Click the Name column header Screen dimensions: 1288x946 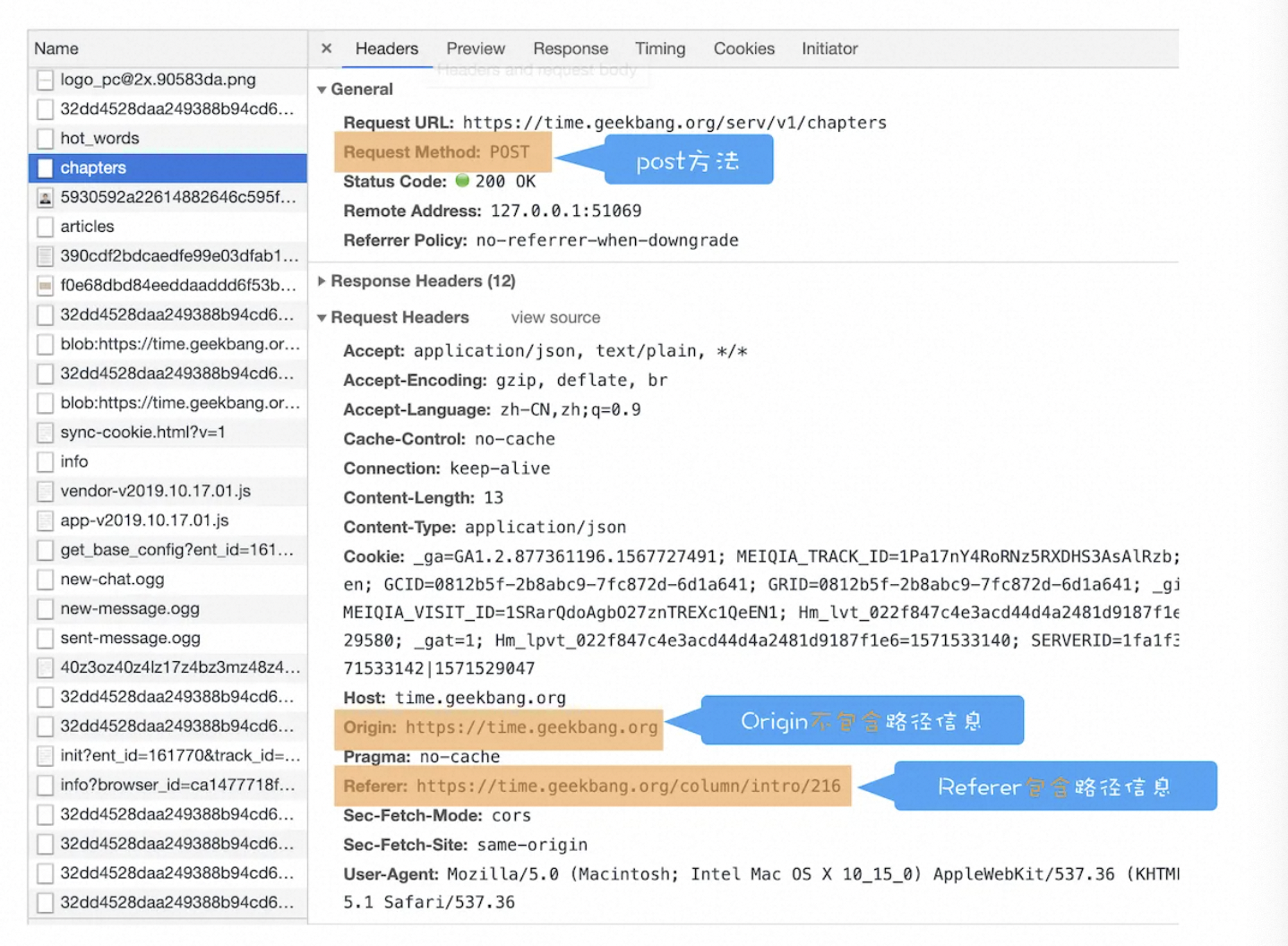pyautogui.click(x=167, y=48)
